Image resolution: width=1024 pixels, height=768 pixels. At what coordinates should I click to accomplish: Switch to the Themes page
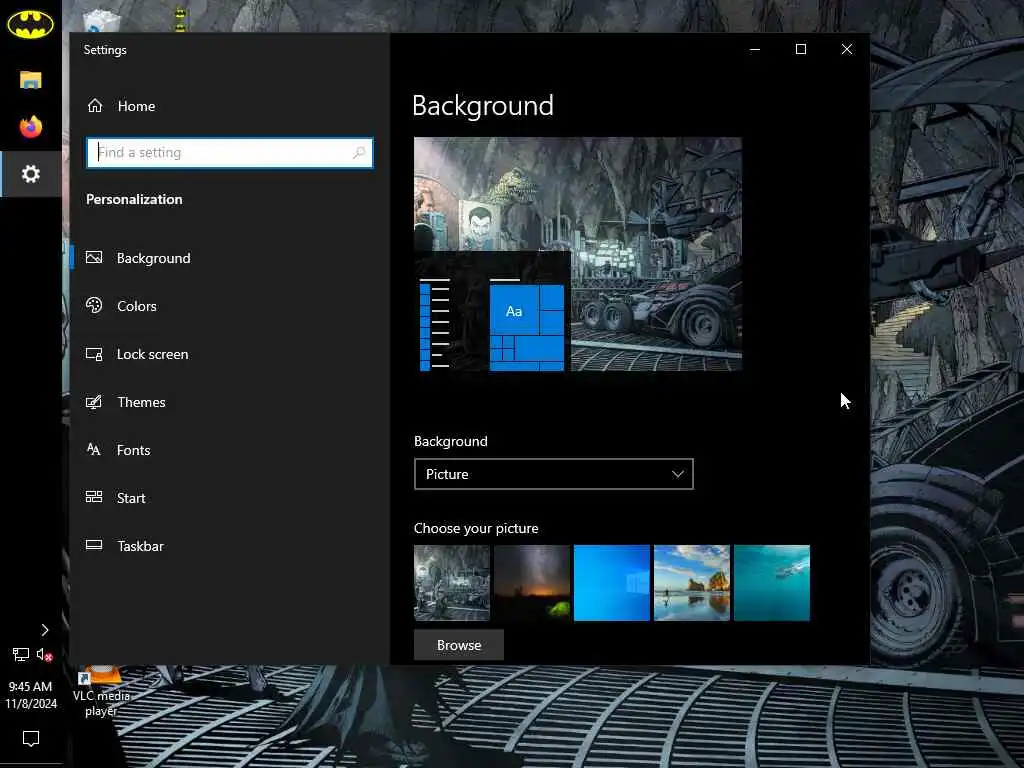pos(141,402)
